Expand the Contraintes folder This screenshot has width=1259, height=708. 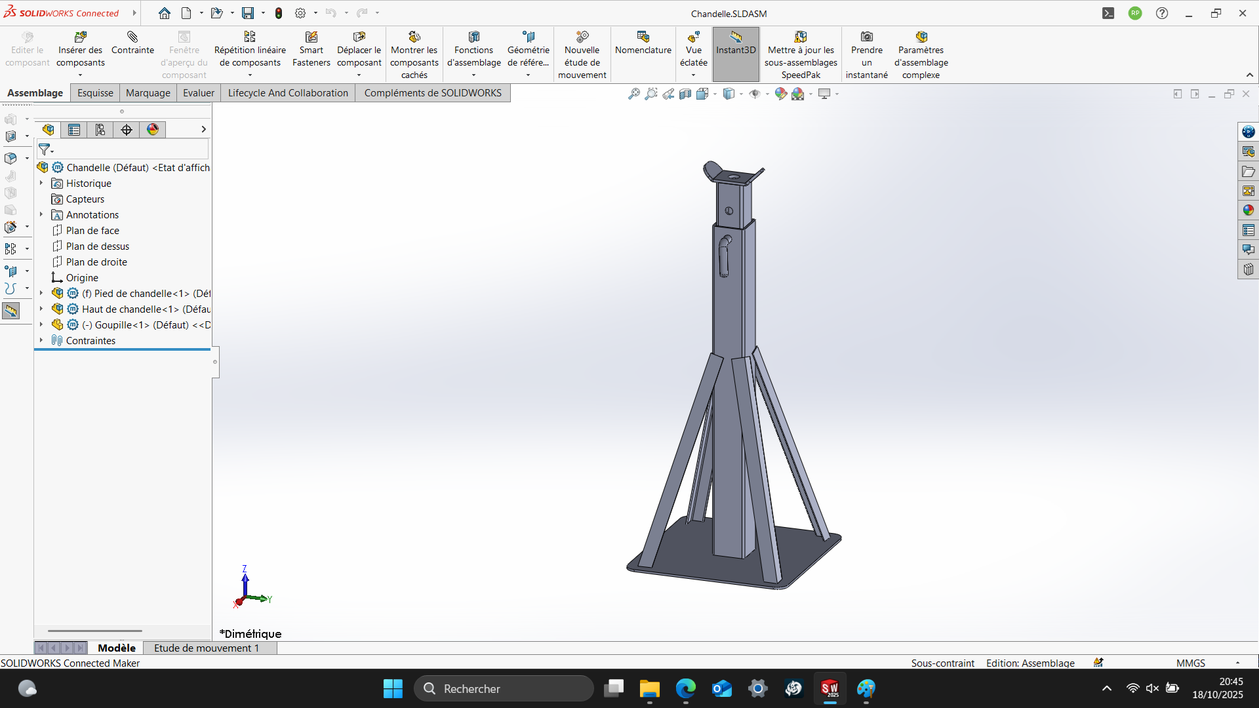(x=40, y=340)
